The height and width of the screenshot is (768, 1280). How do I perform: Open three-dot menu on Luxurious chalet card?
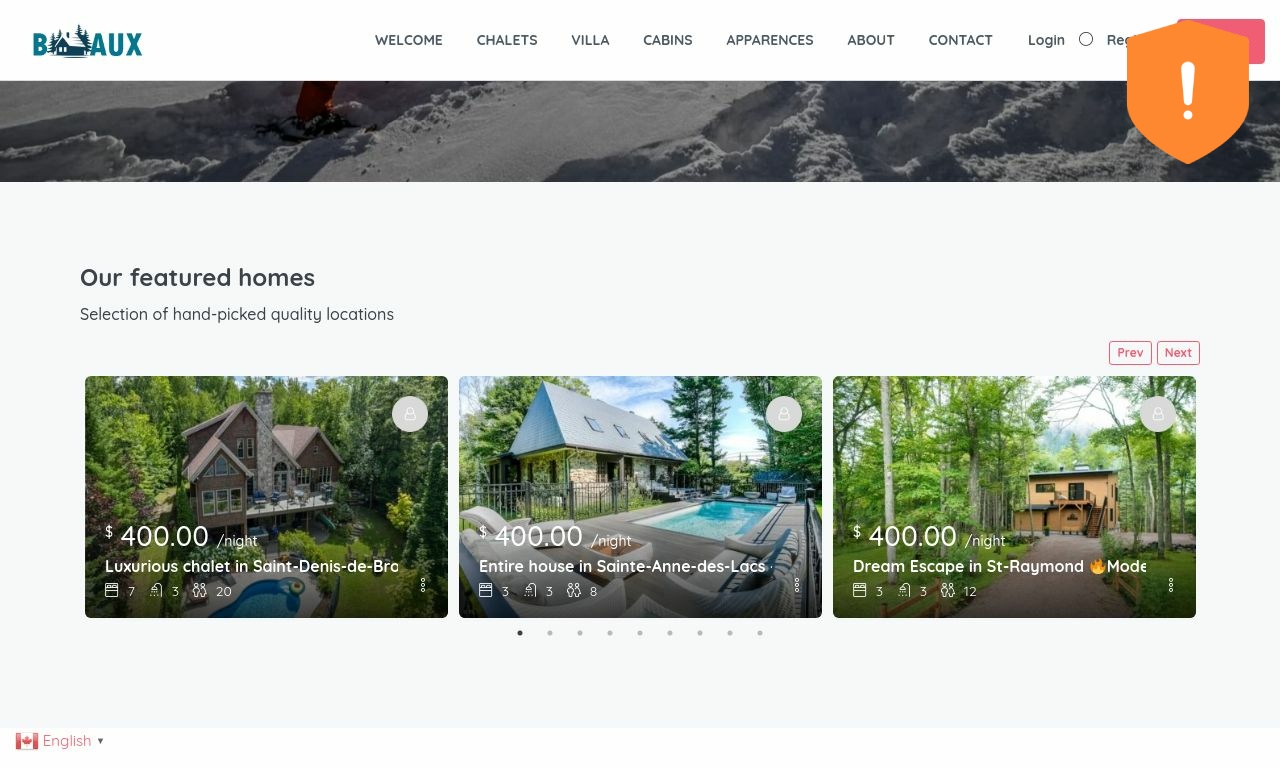tap(423, 585)
